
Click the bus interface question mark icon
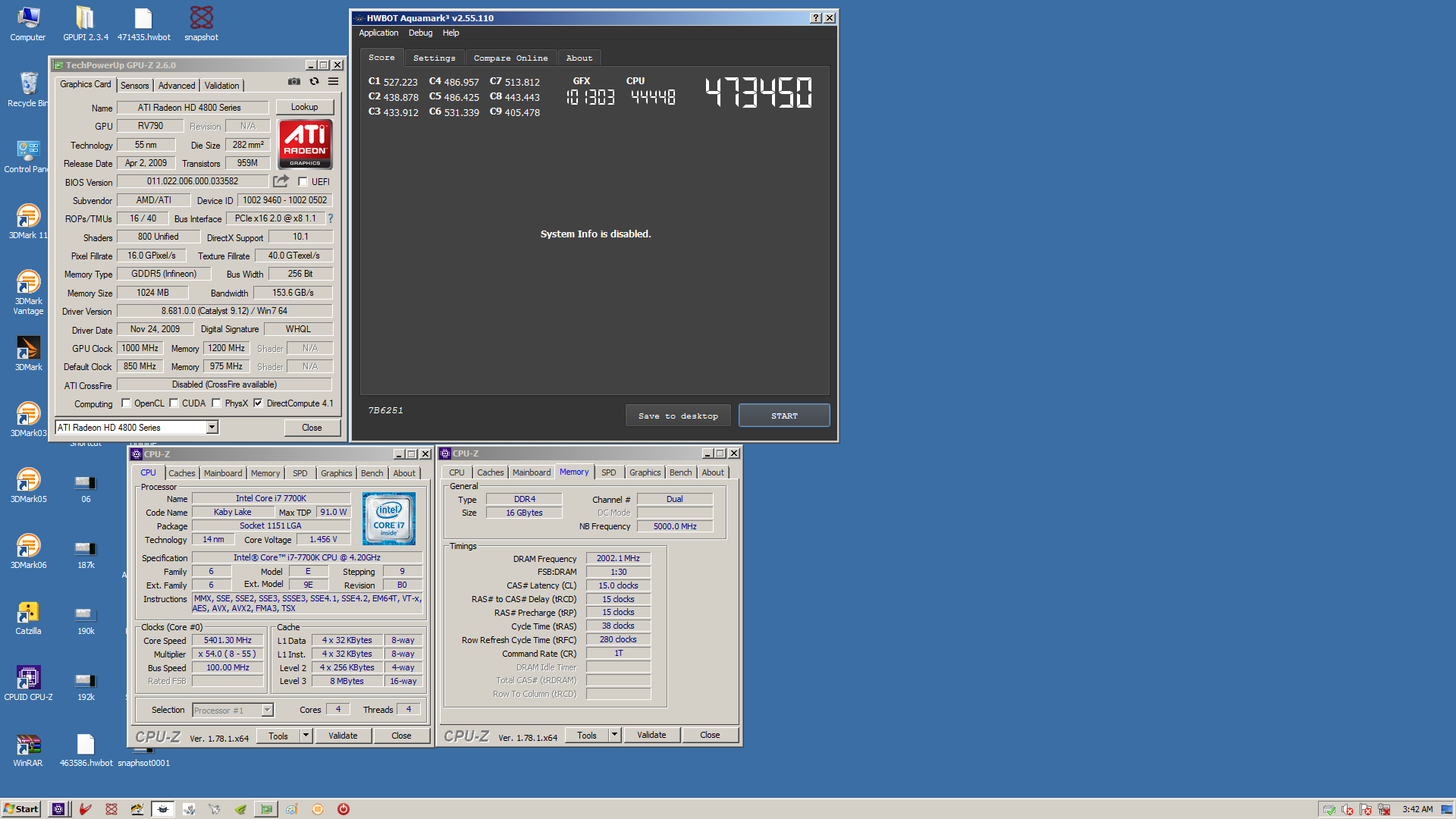[331, 218]
